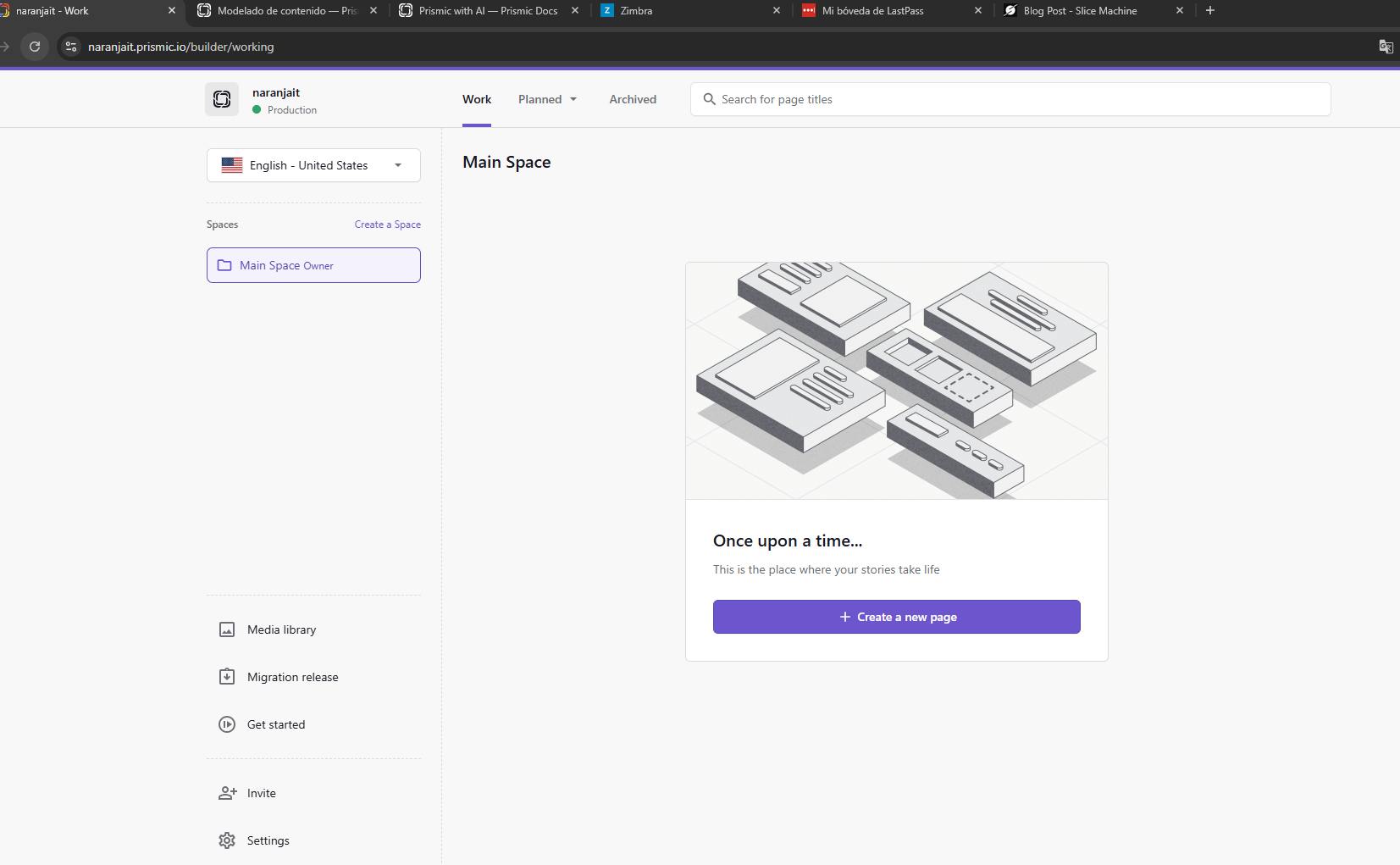1400x865 pixels.
Task: Open a new browser tab
Action: [1210, 11]
